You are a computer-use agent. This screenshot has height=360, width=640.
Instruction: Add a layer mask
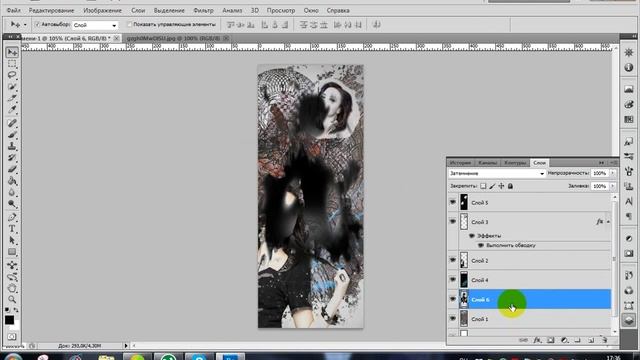coord(551,340)
